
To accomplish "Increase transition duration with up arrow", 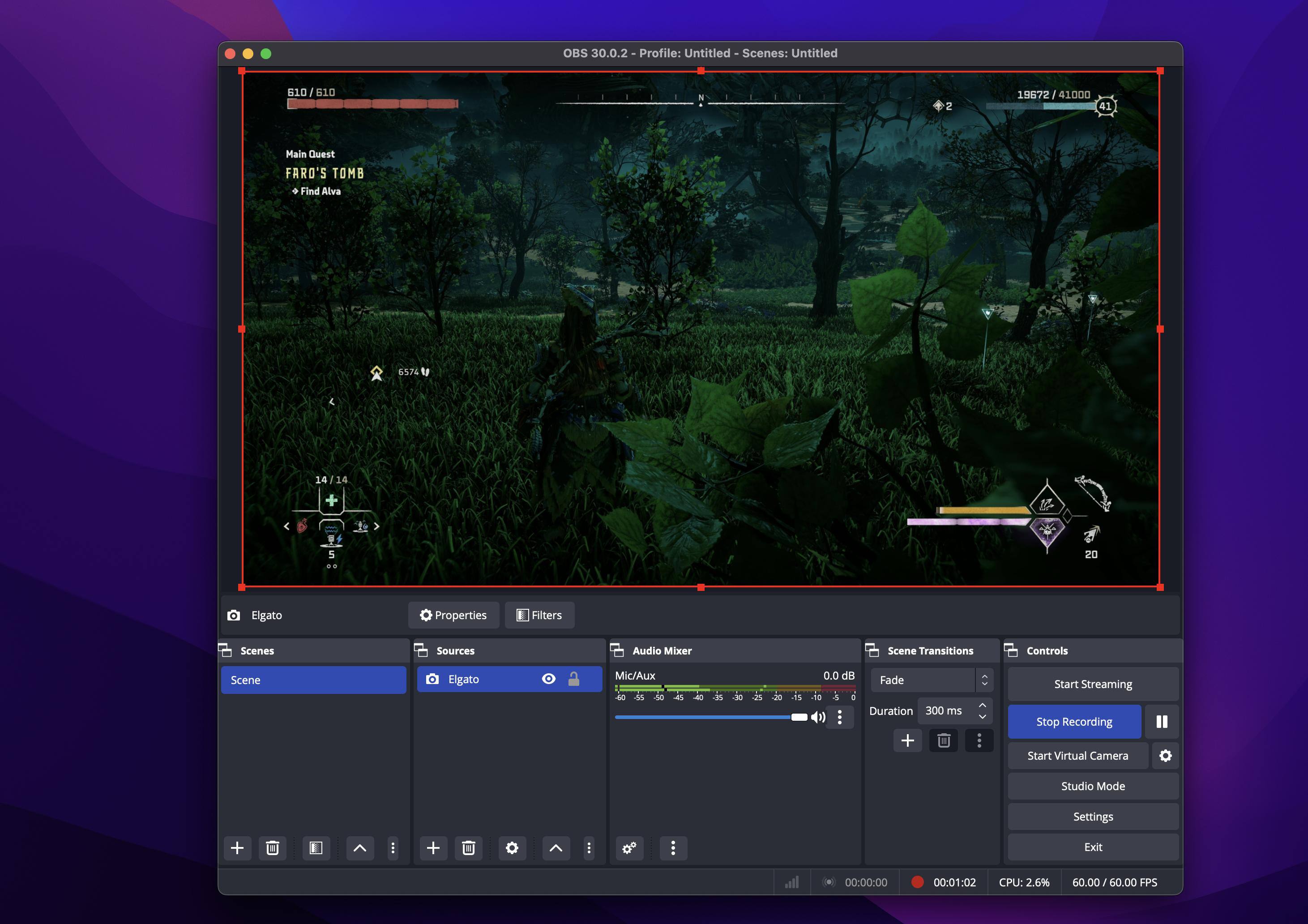I will (982, 705).
